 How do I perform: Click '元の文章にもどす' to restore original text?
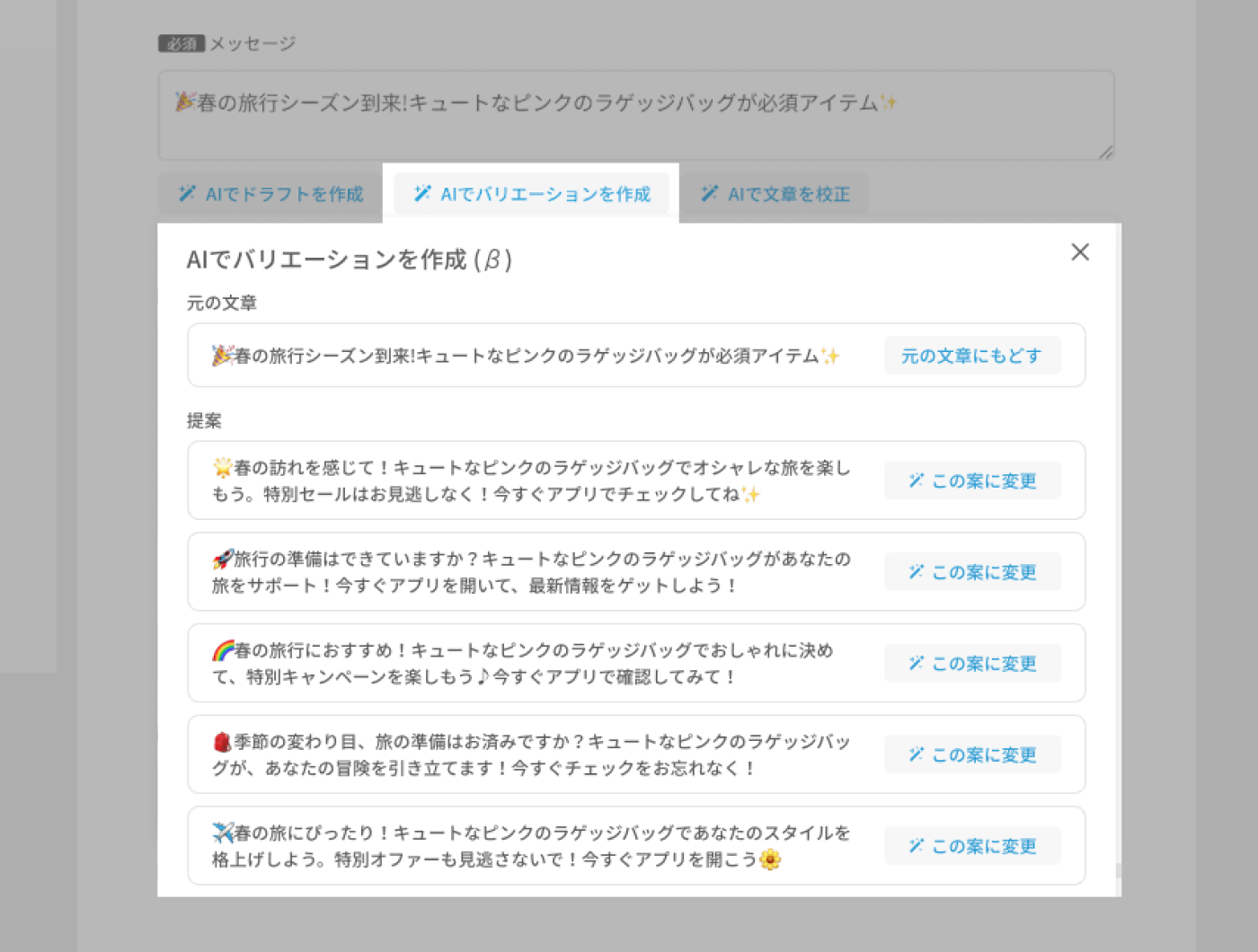coord(972,356)
